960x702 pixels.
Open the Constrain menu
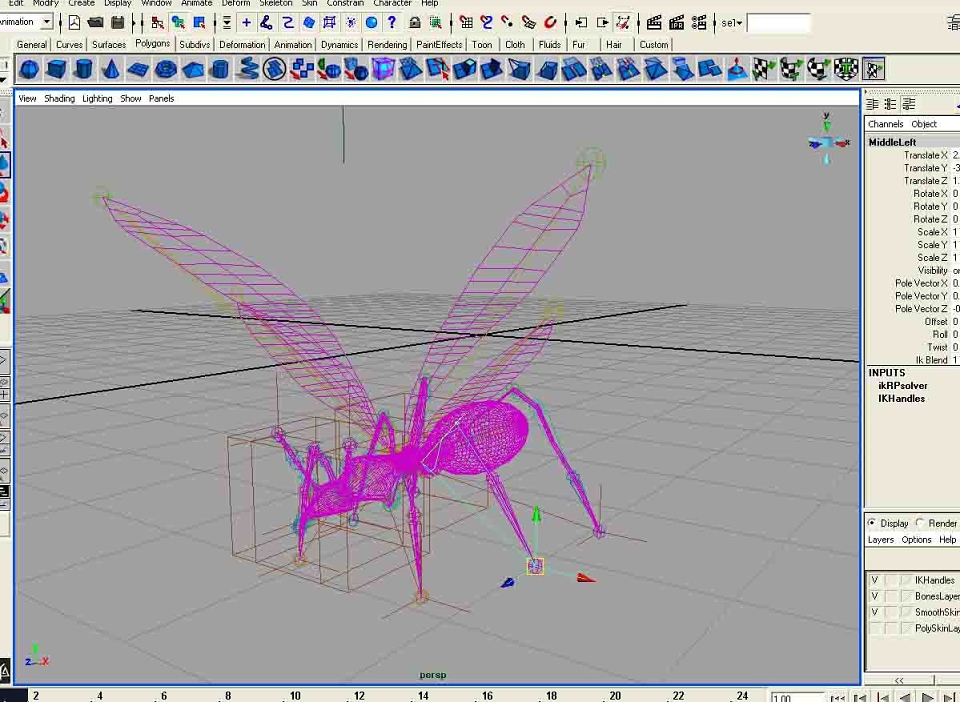pyautogui.click(x=345, y=3)
